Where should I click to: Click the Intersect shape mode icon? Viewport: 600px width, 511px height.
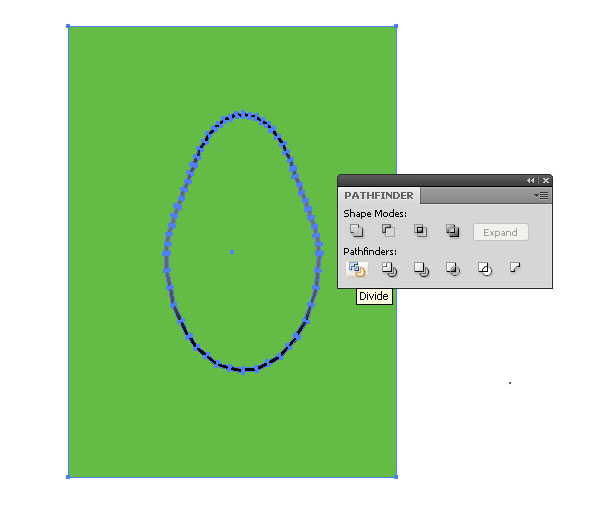coord(421,230)
